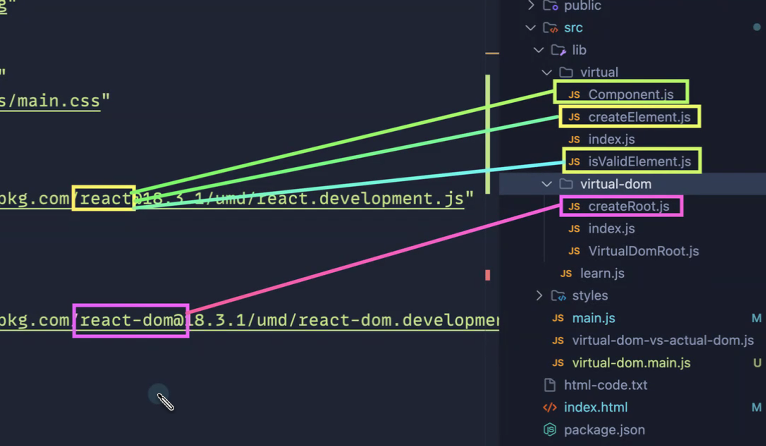Viewport: 766px width, 446px height.
Task: Click the JS icon beside isValidElement.js
Action: coord(574,162)
